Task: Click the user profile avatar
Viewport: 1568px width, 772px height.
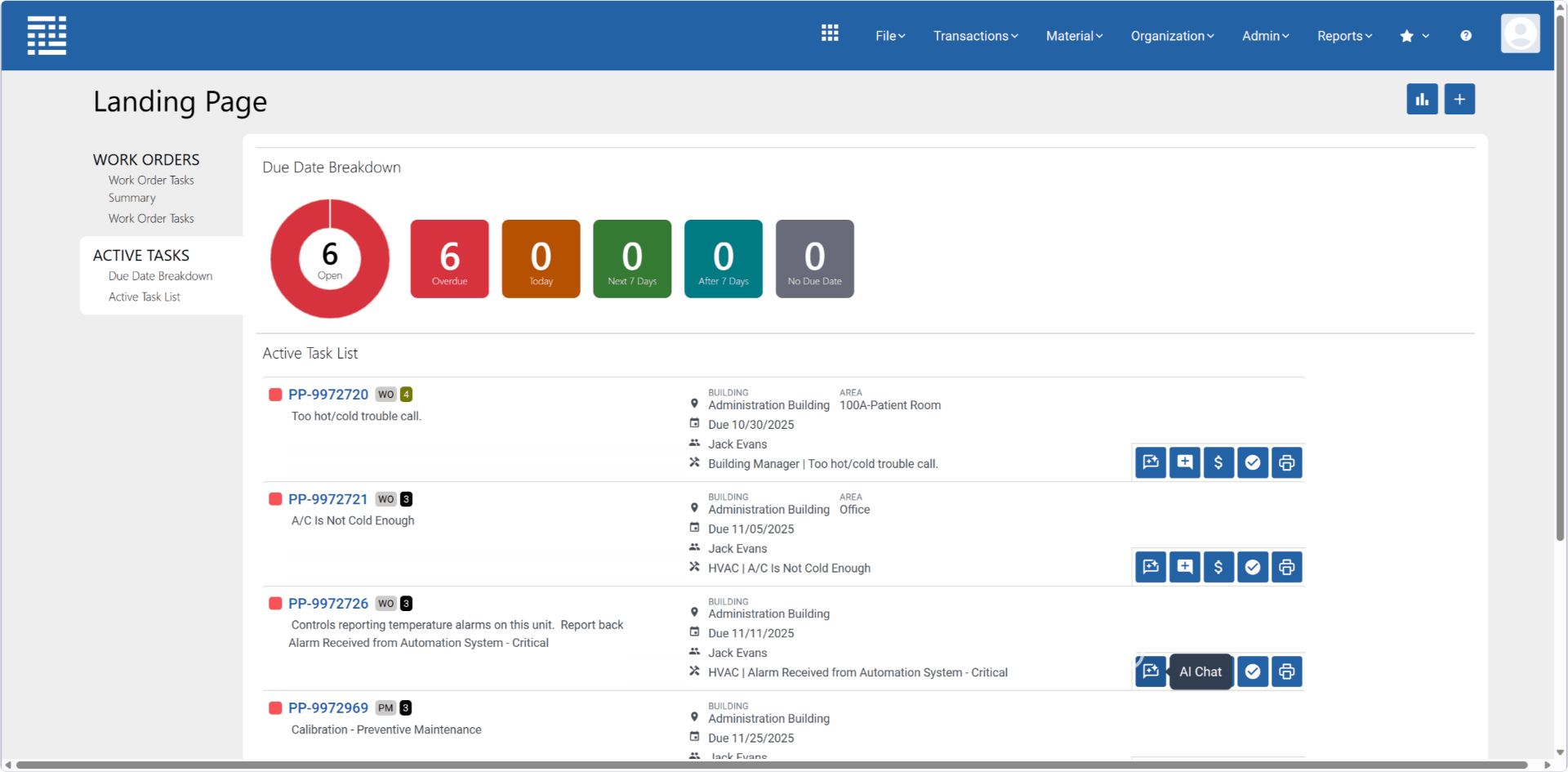Action: pos(1520,34)
